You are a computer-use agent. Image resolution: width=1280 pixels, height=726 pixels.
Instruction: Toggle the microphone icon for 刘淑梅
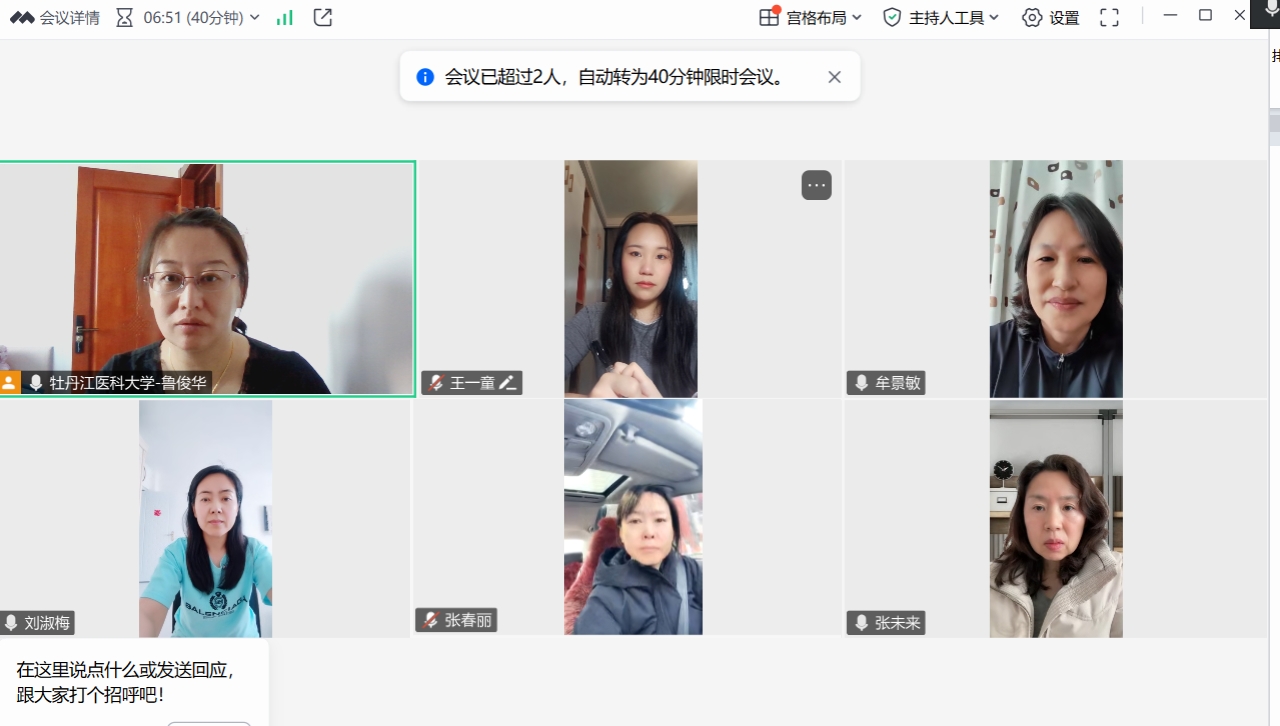(x=11, y=623)
